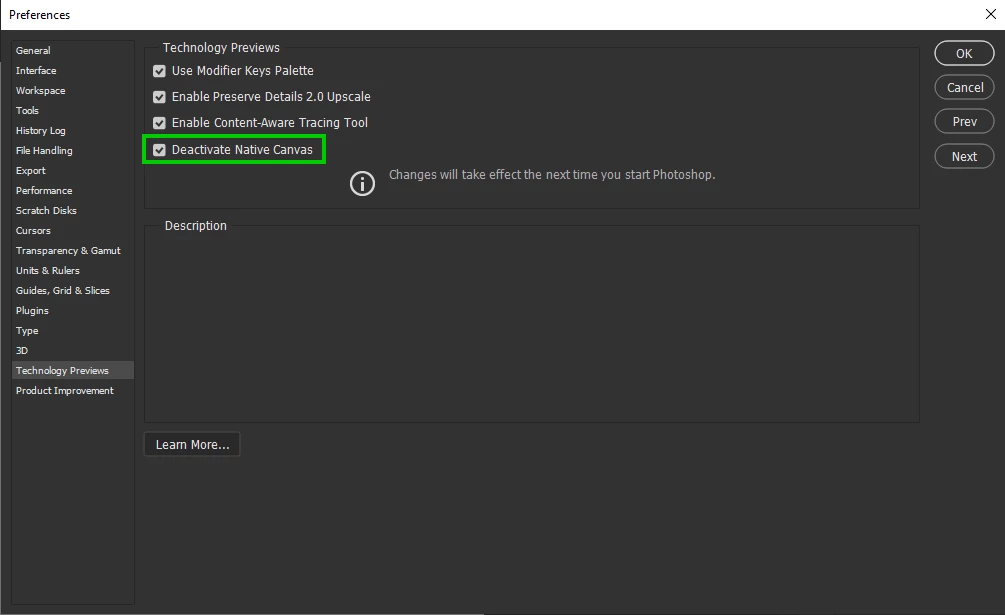1005x615 pixels.
Task: Select Guides, Grid & Slices category
Action: [72, 290]
